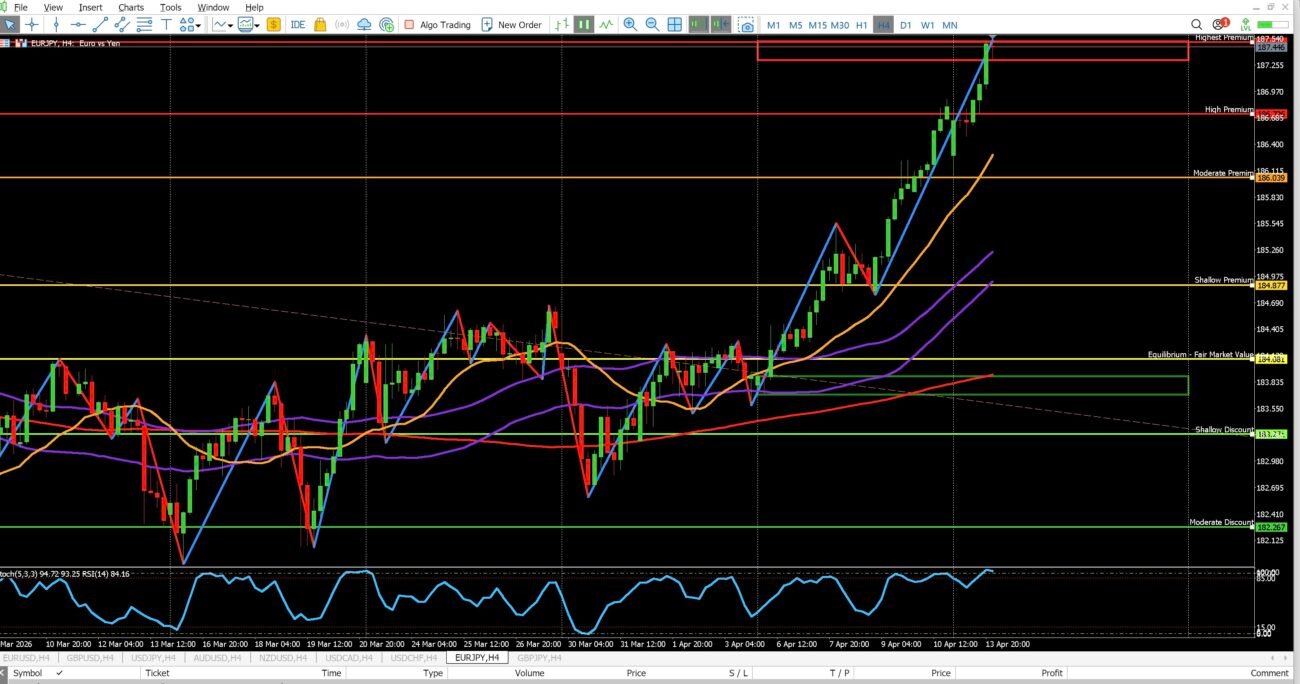Toggle Algo Trading on or off
1300x684 pixels.
tap(437, 25)
